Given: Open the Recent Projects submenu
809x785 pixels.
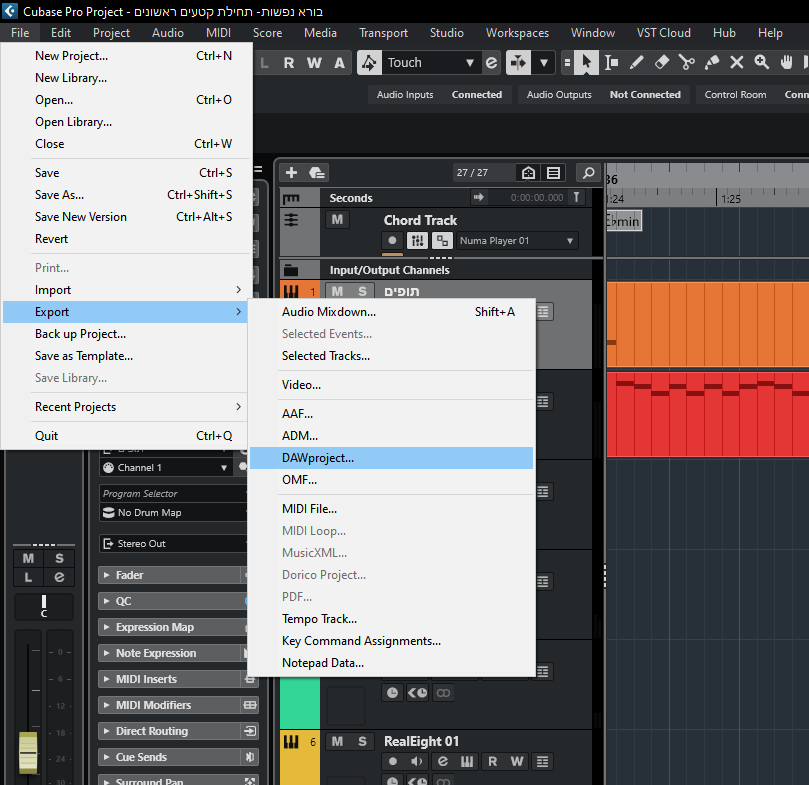Looking at the screenshot, I should pyautogui.click(x=126, y=407).
